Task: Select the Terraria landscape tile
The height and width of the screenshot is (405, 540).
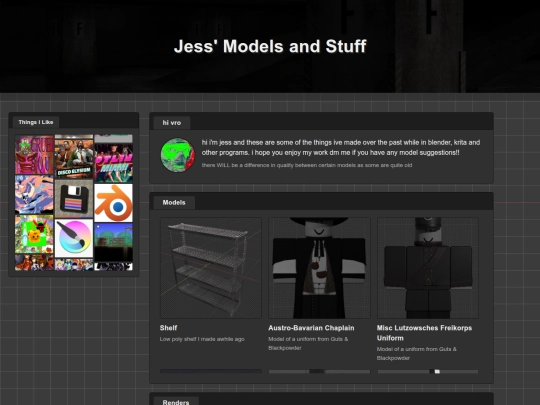Action: pyautogui.click(x=113, y=242)
